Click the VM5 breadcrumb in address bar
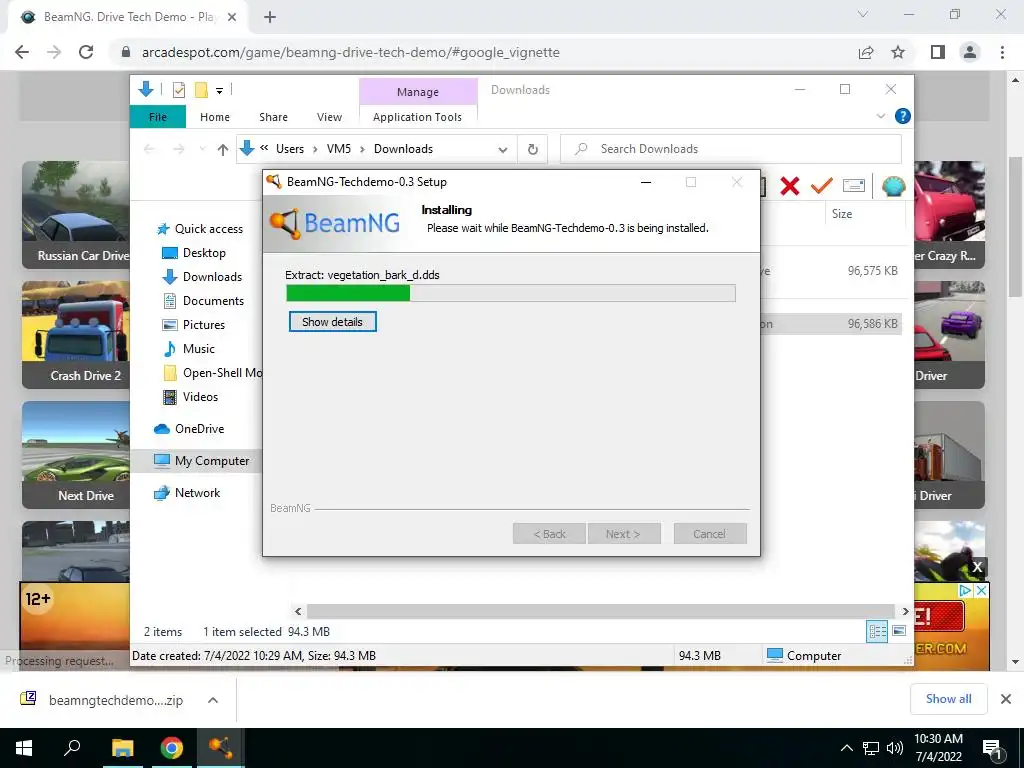Image resolution: width=1024 pixels, height=768 pixels. tap(338, 149)
